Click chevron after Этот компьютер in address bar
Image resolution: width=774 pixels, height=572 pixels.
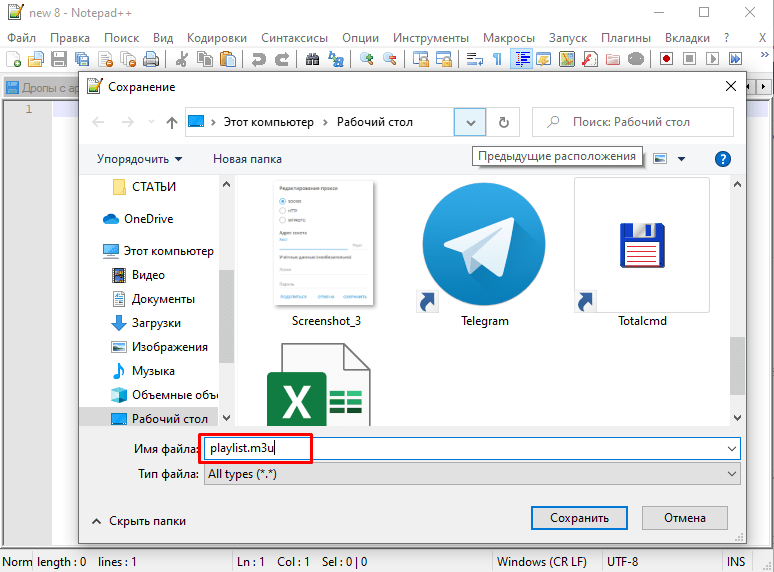(x=325, y=122)
